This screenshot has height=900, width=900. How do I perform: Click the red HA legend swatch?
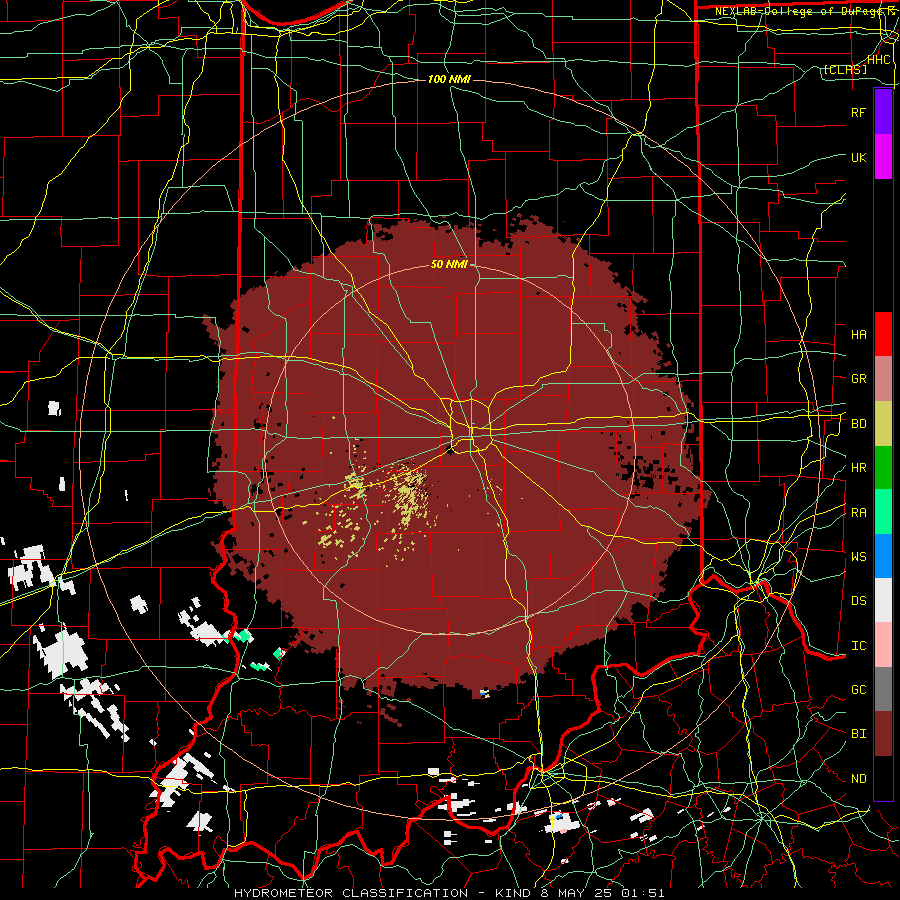(x=883, y=334)
